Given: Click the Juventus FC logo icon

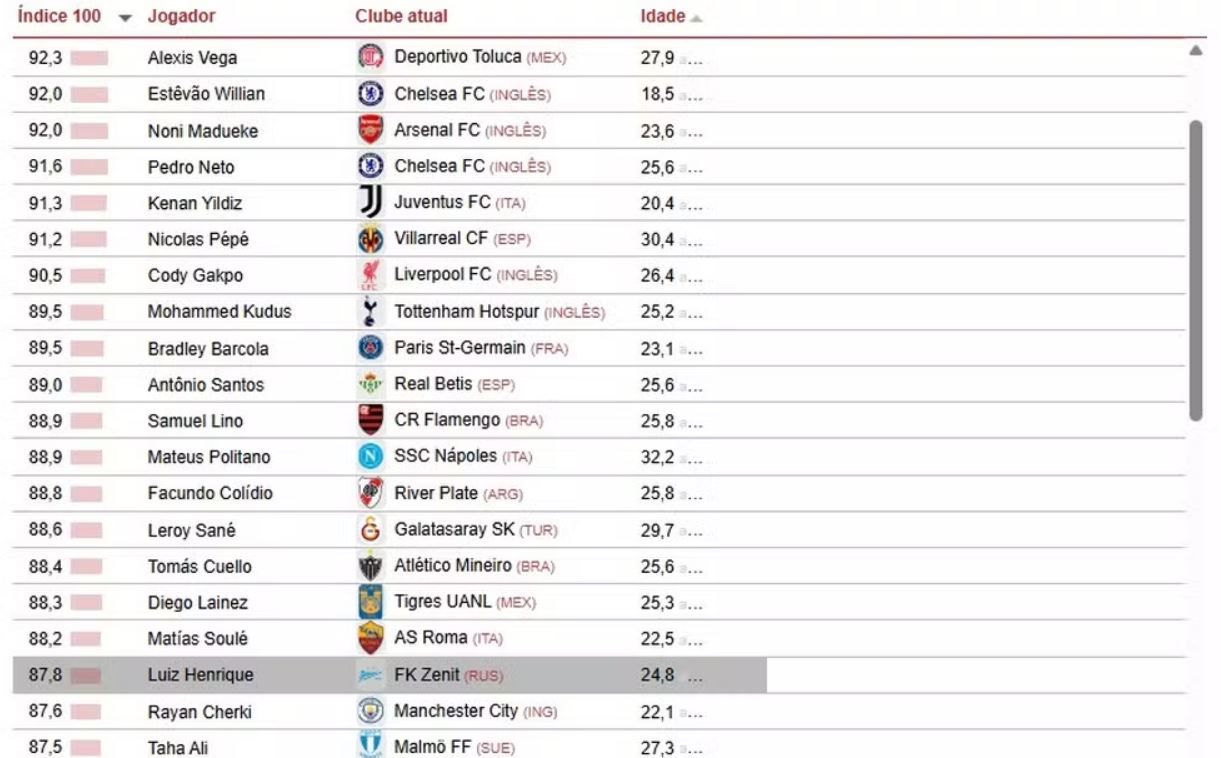Looking at the screenshot, I should pyautogui.click(x=371, y=202).
